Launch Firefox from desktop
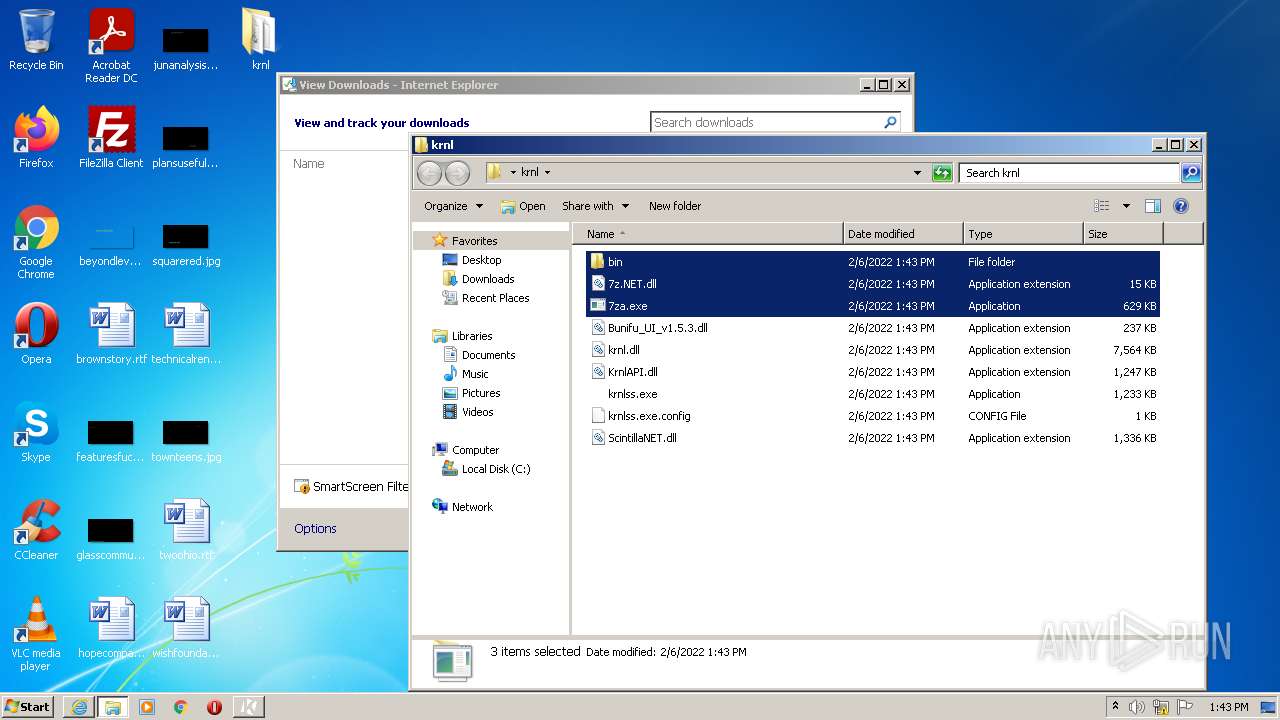The height and width of the screenshot is (720, 1280). 36,138
